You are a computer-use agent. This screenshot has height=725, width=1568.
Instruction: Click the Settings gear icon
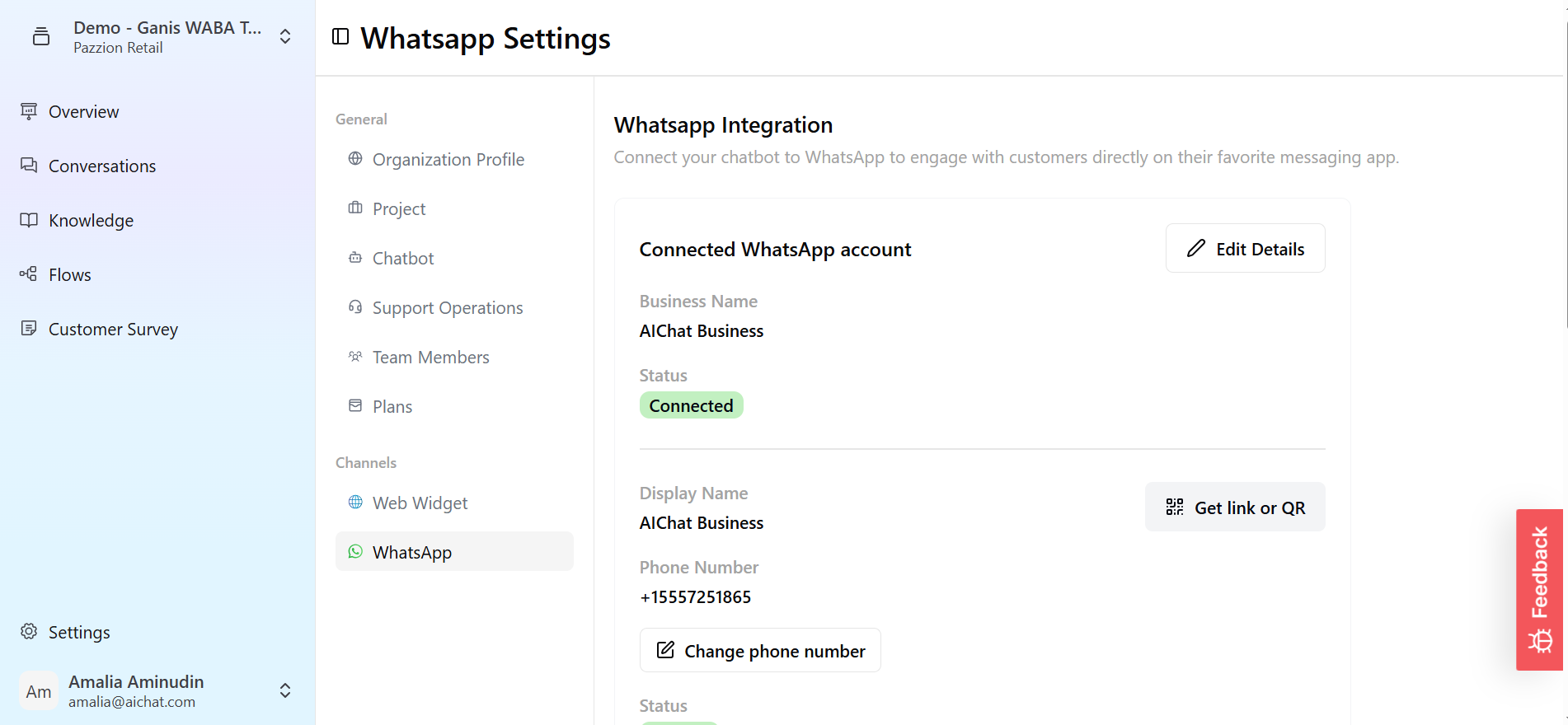click(x=29, y=632)
